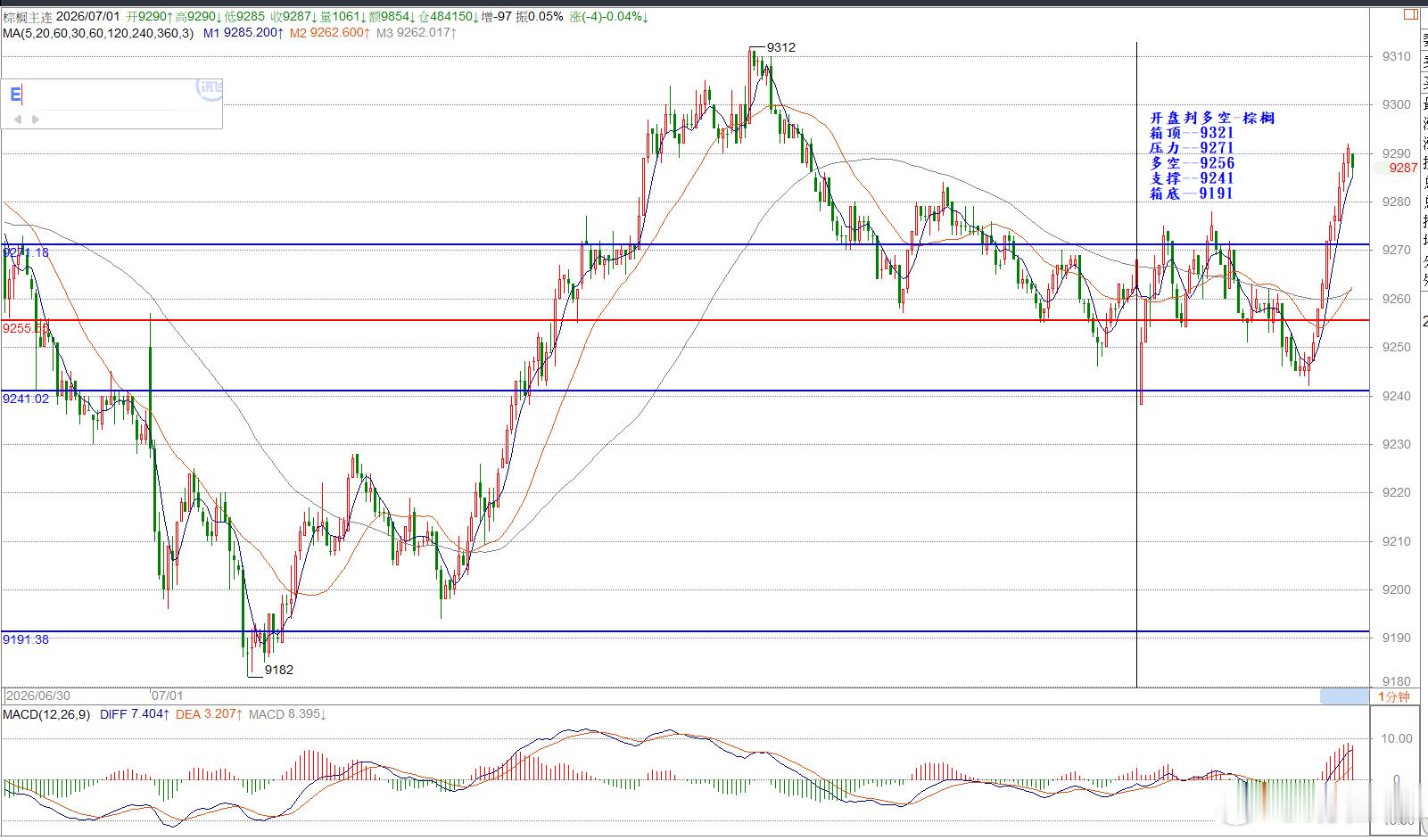Click the 箱底--9191 annotation line
Image resolution: width=1428 pixels, height=840 pixels.
1192,194
